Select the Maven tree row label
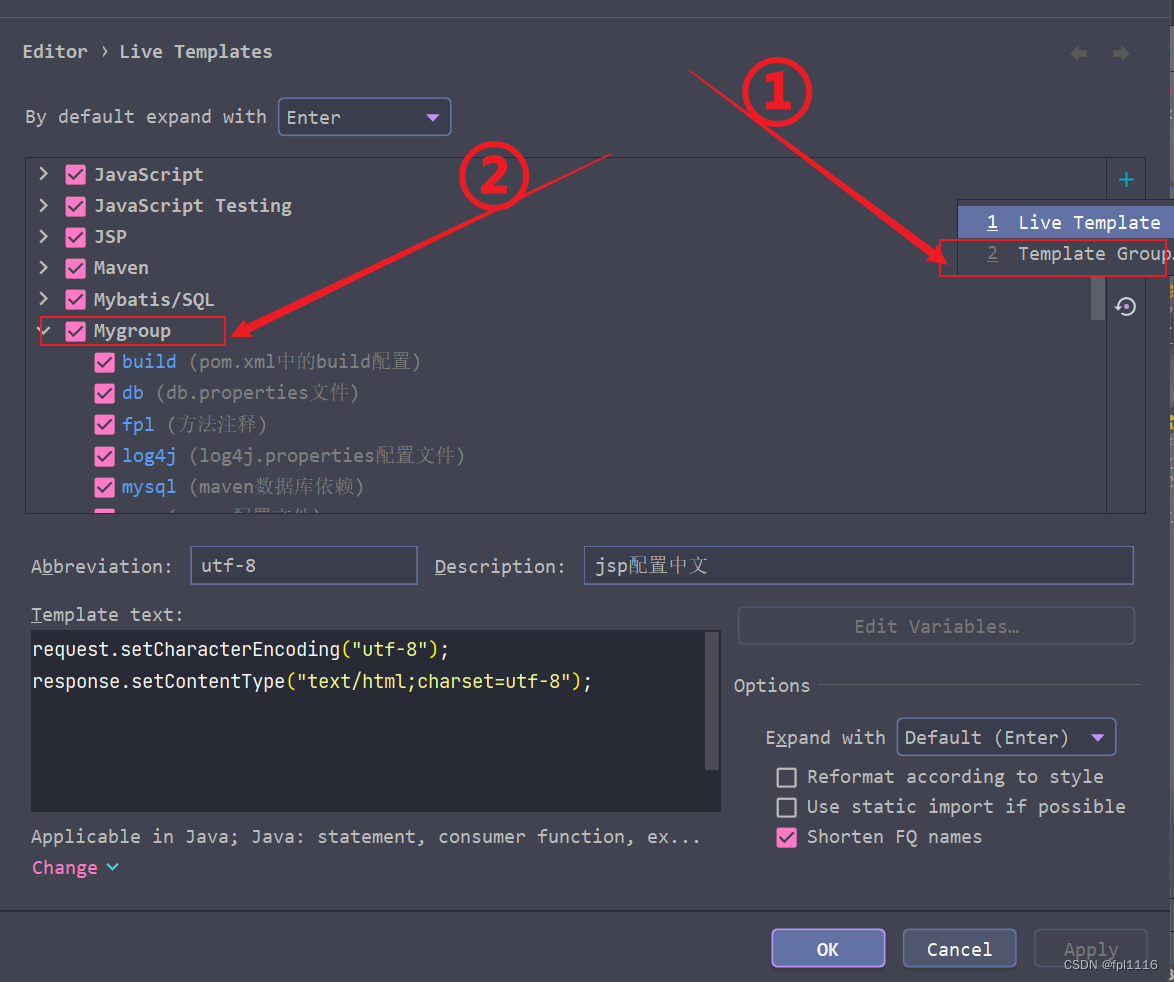This screenshot has width=1174, height=982. coord(121,268)
